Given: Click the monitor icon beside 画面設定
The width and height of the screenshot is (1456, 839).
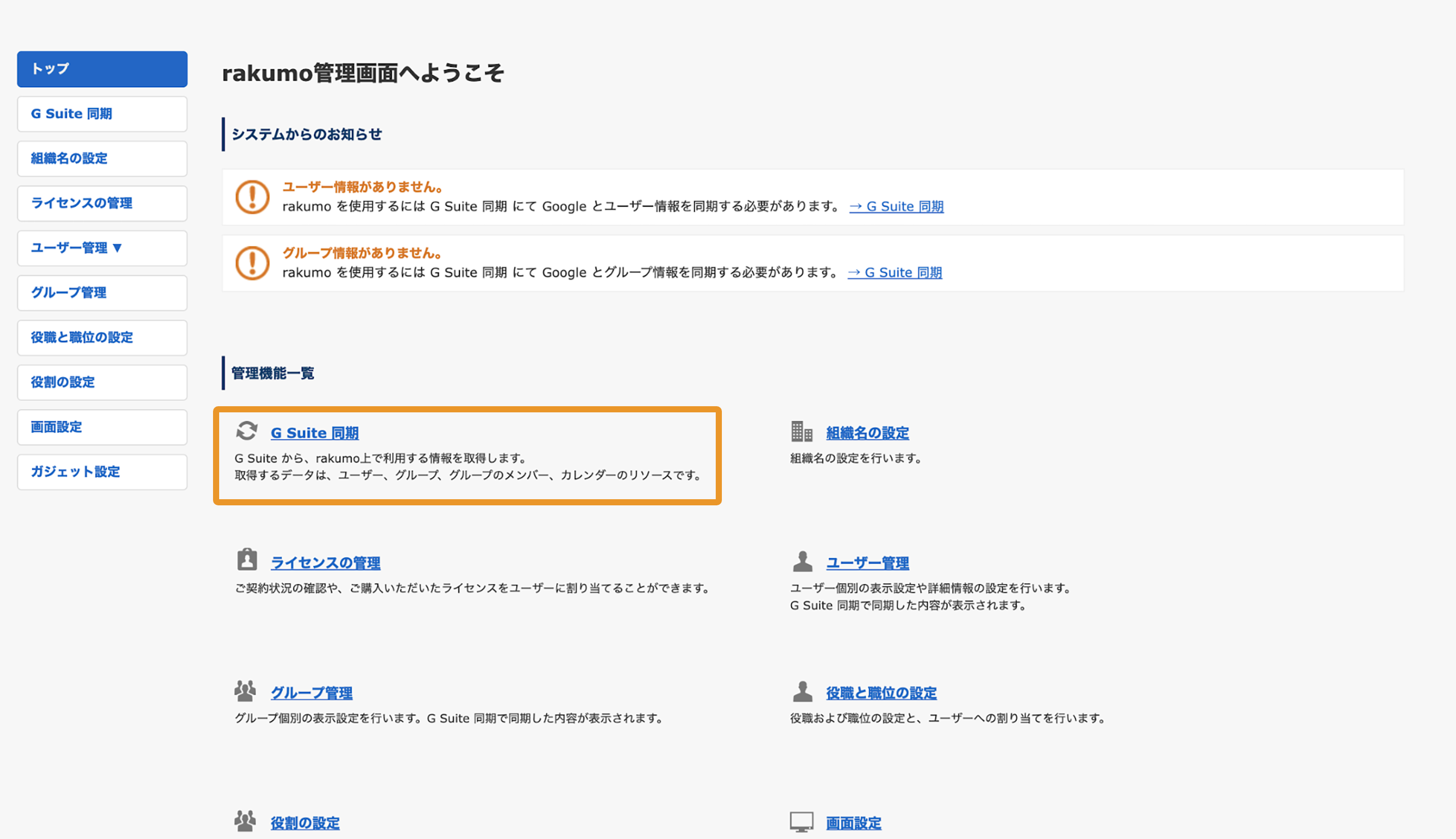Looking at the screenshot, I should [x=802, y=822].
